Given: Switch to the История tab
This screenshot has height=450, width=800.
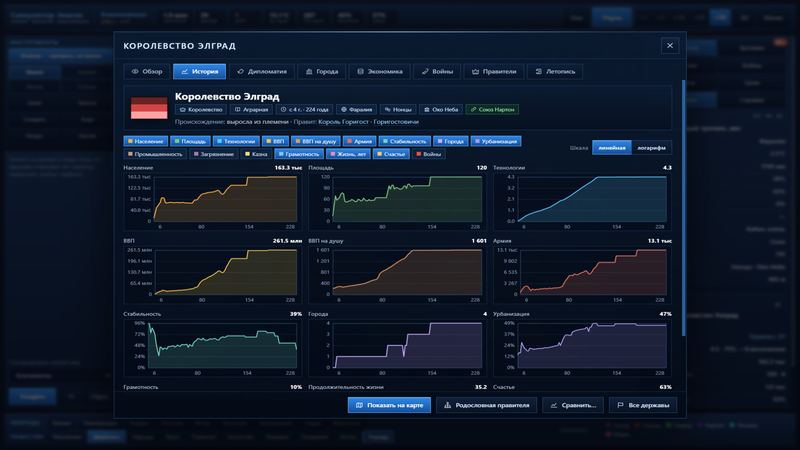Looking at the screenshot, I should 199,71.
